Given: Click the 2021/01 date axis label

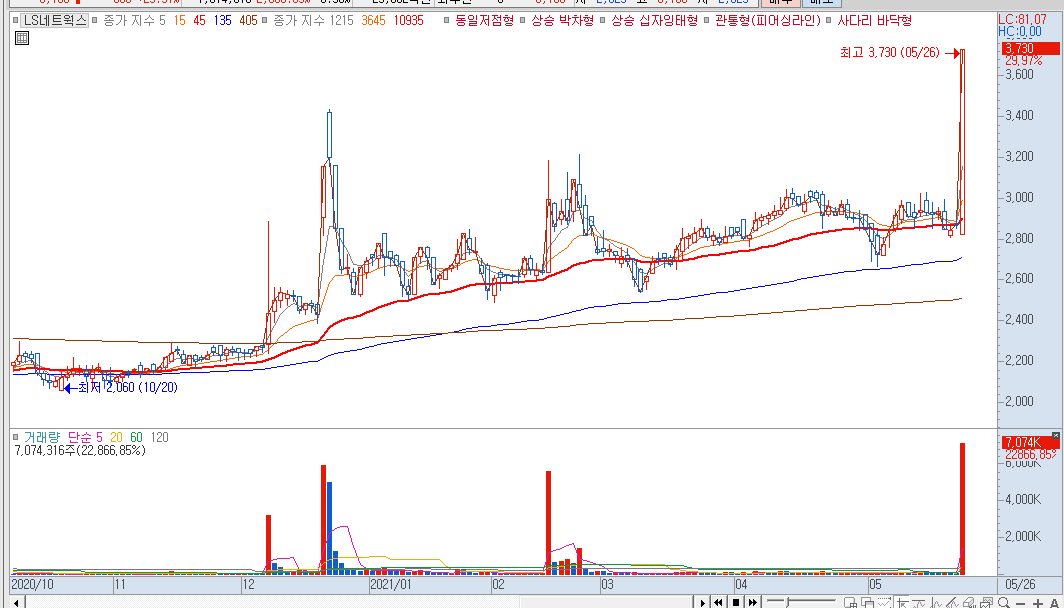Looking at the screenshot, I should (x=391, y=584).
